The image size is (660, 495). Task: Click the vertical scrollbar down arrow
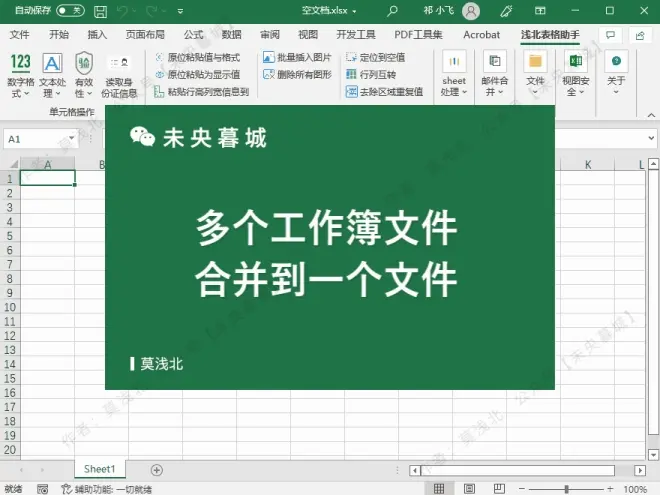pos(653,455)
